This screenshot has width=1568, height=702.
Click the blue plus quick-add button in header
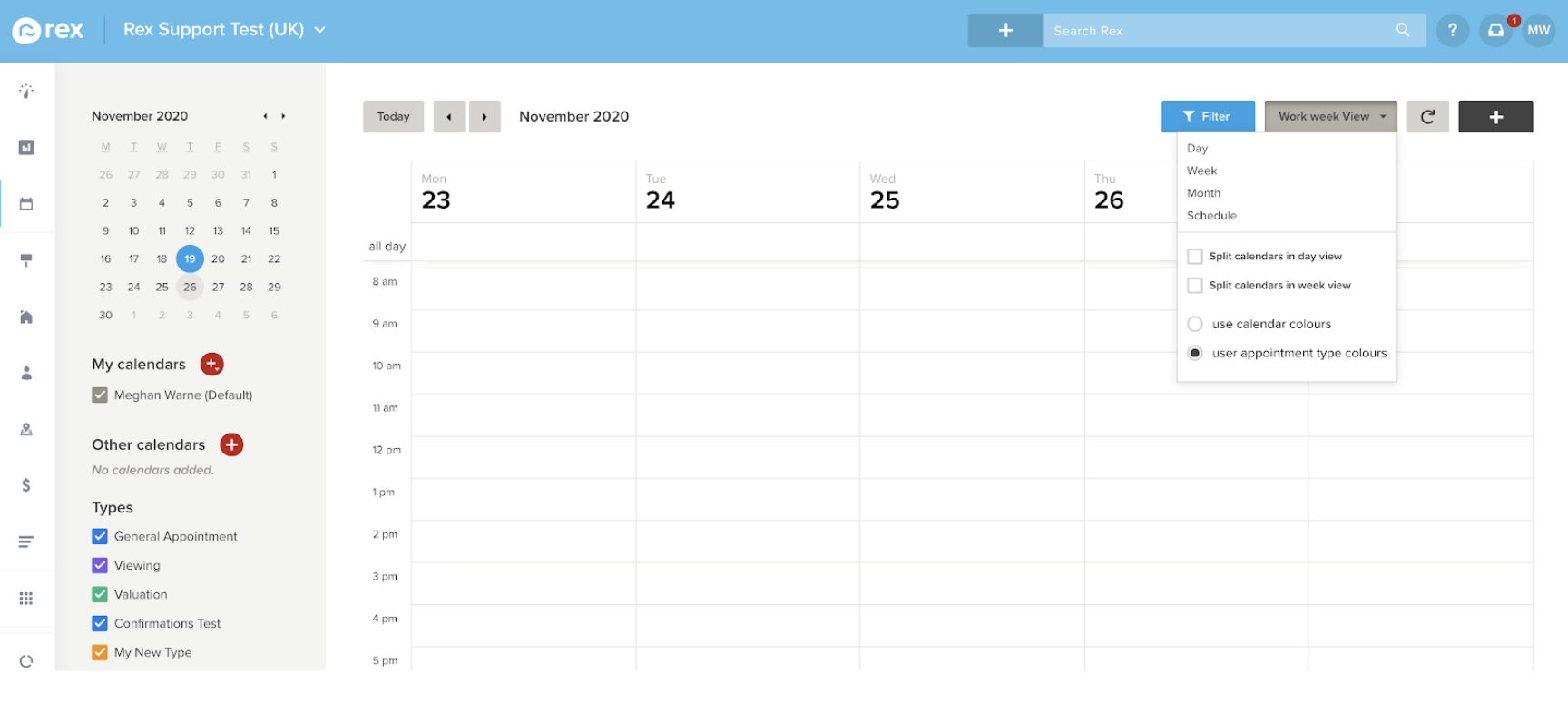[1005, 30]
